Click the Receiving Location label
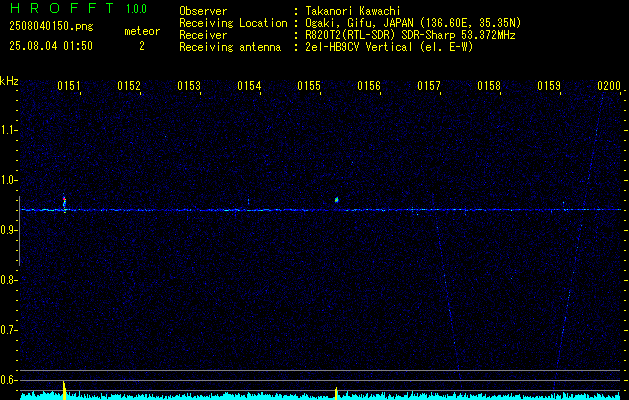The width and height of the screenshot is (629, 400). pos(233,23)
